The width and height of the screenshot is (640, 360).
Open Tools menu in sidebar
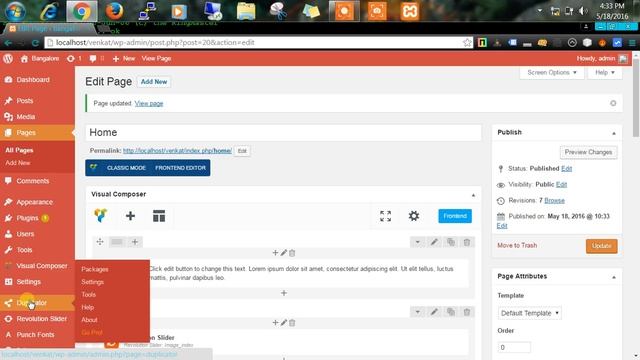point(24,250)
